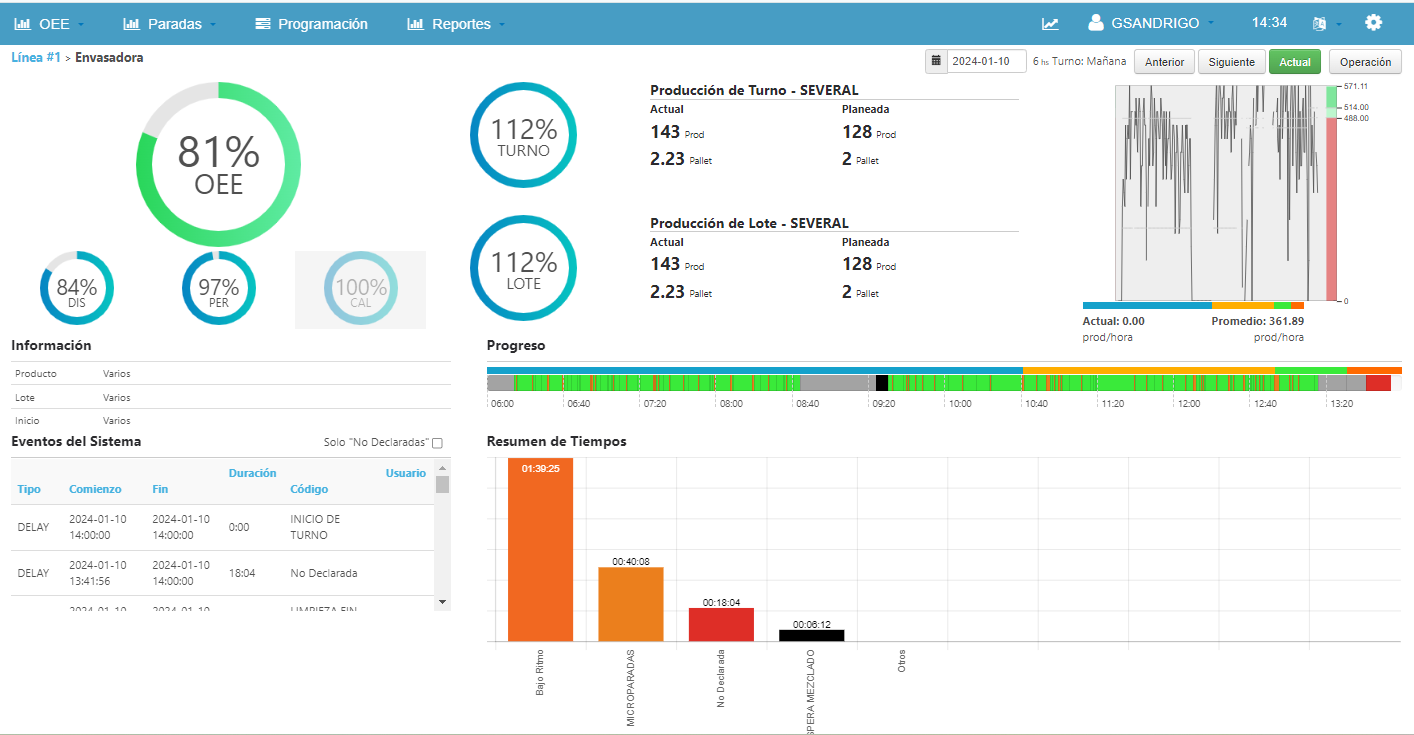Click the line chart trend icon
This screenshot has height=735, width=1414.
coord(1050,24)
